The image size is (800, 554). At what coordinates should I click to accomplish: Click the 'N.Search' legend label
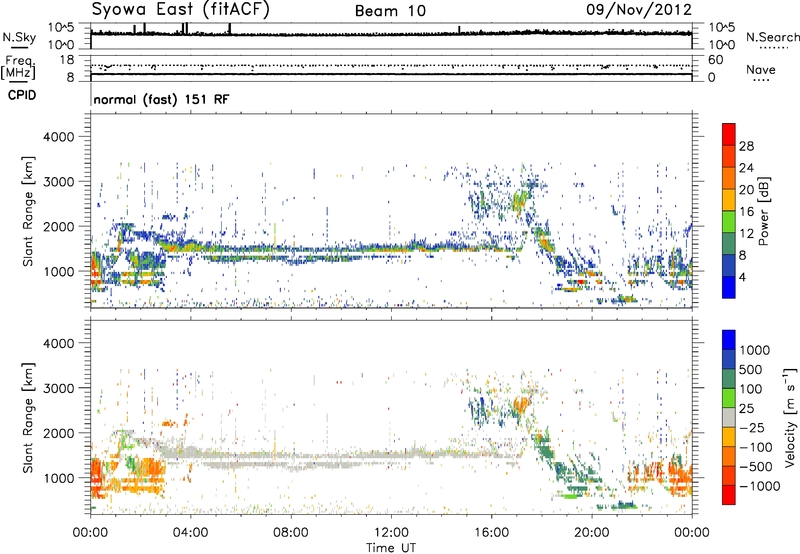click(x=772, y=37)
